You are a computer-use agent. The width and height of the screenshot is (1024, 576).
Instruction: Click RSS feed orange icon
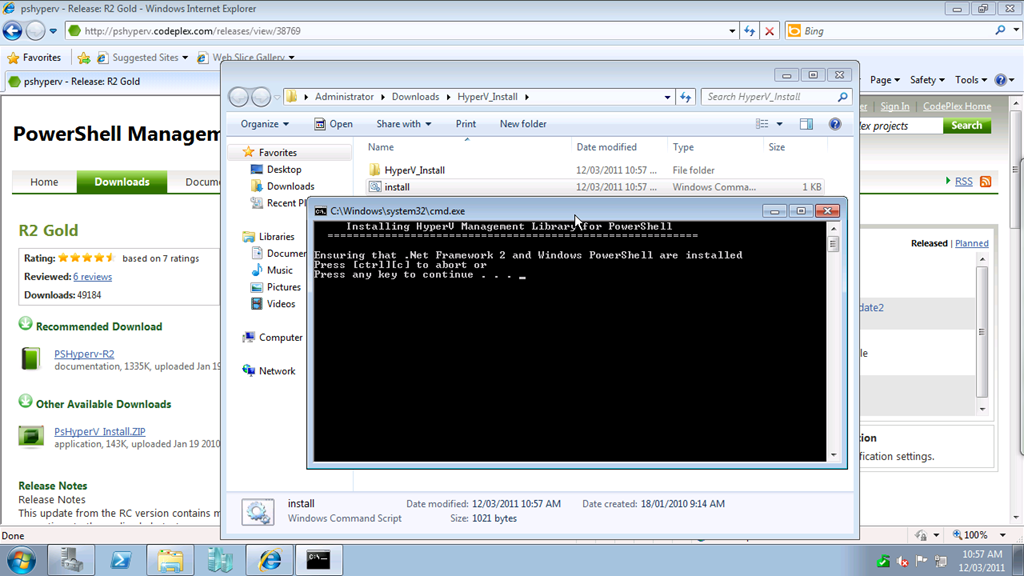coord(985,182)
